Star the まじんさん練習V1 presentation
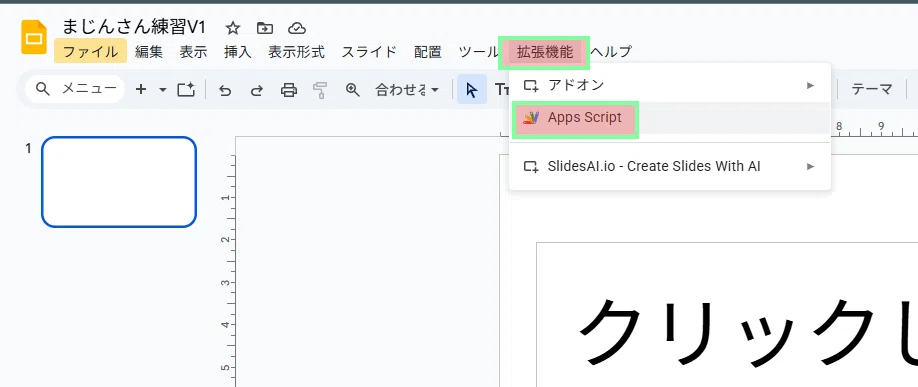Viewport: 918px width, 387px height. (233, 28)
